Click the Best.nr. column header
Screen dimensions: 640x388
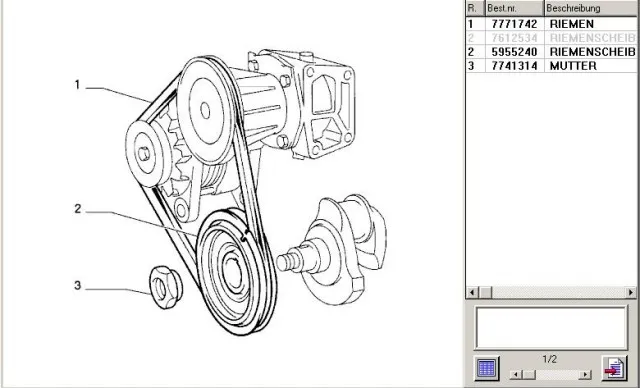coord(514,8)
